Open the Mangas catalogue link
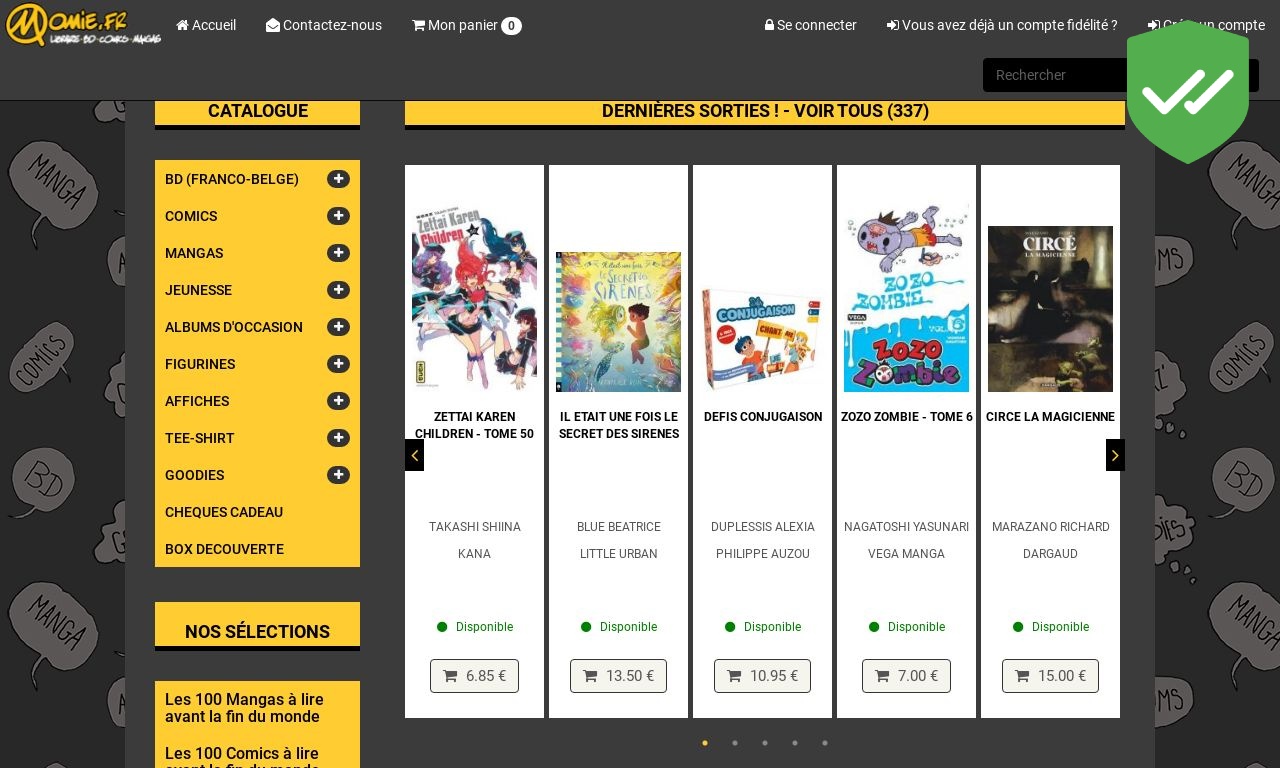Viewport: 1280px width, 768px height. pyautogui.click(x=194, y=253)
